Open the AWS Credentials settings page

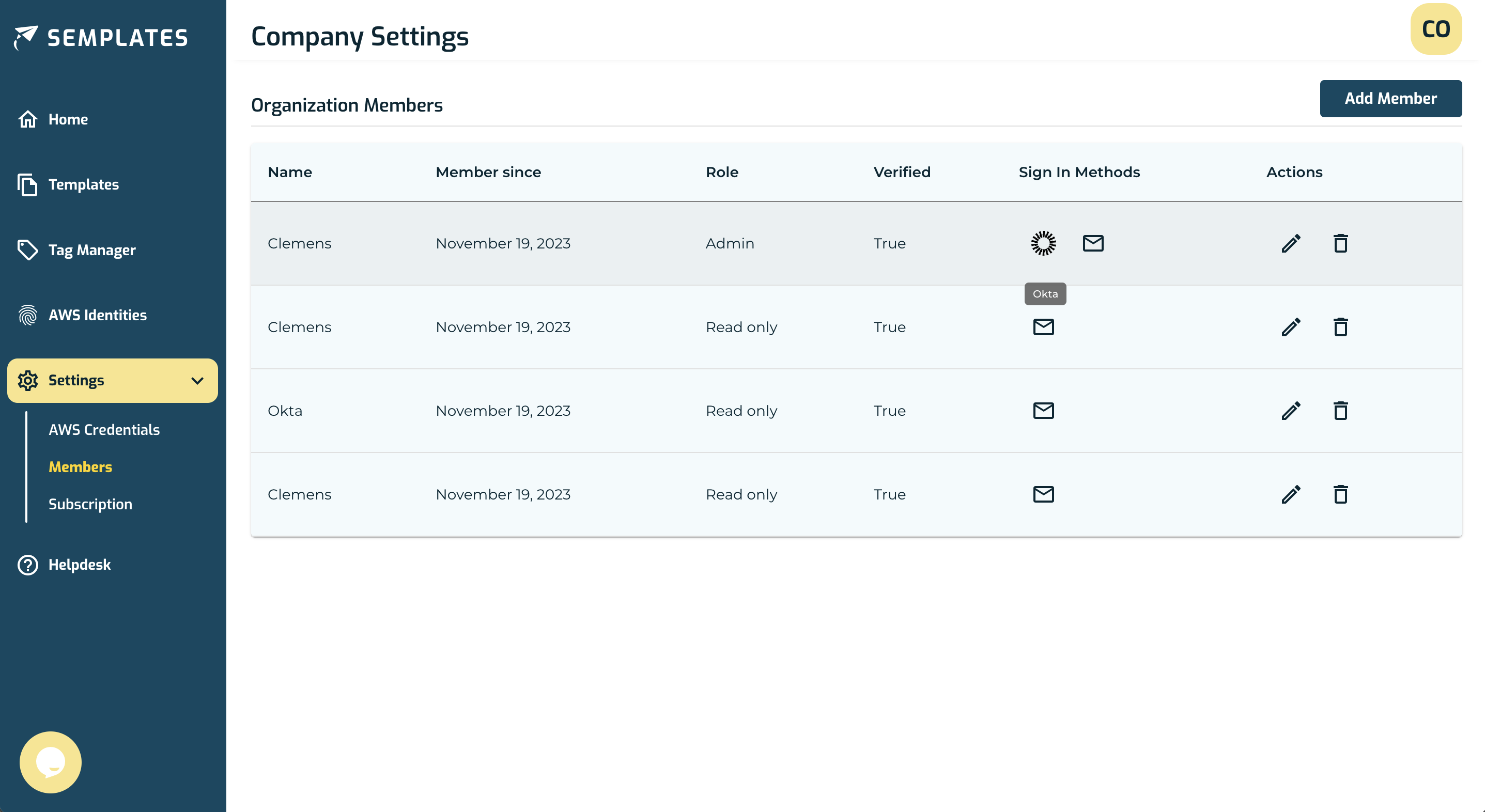click(x=104, y=429)
